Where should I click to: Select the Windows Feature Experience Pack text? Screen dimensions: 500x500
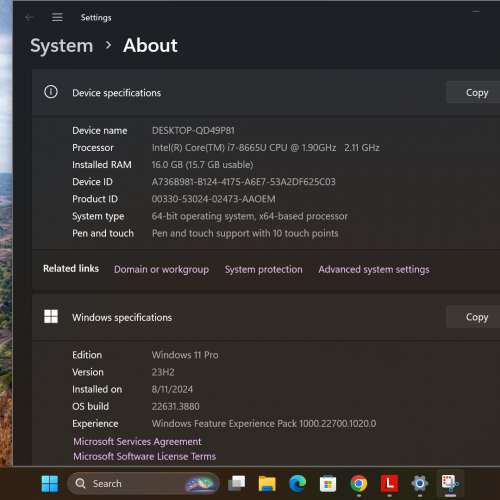coord(264,424)
